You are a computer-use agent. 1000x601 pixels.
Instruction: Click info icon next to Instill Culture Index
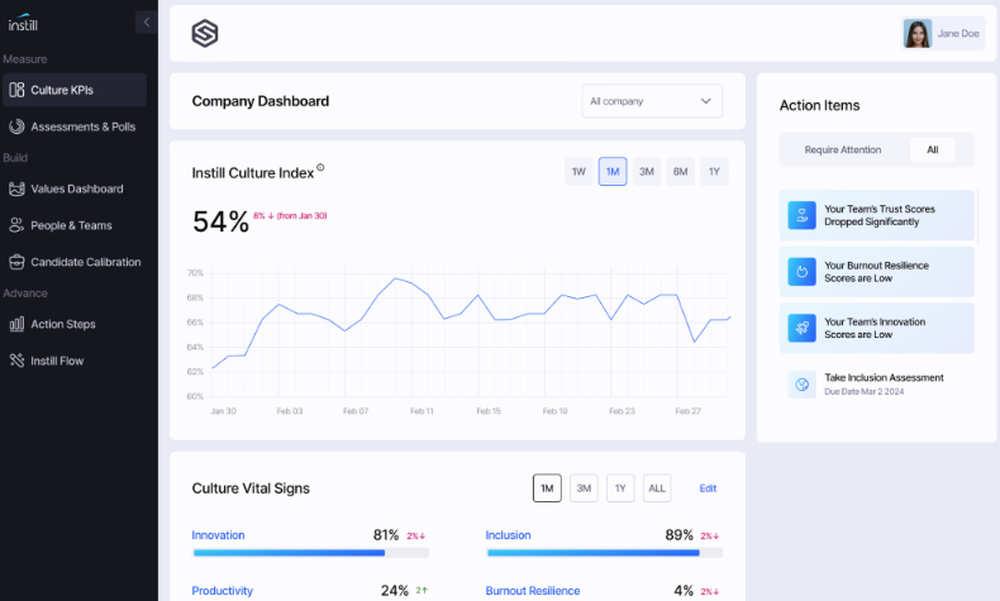[x=320, y=167]
